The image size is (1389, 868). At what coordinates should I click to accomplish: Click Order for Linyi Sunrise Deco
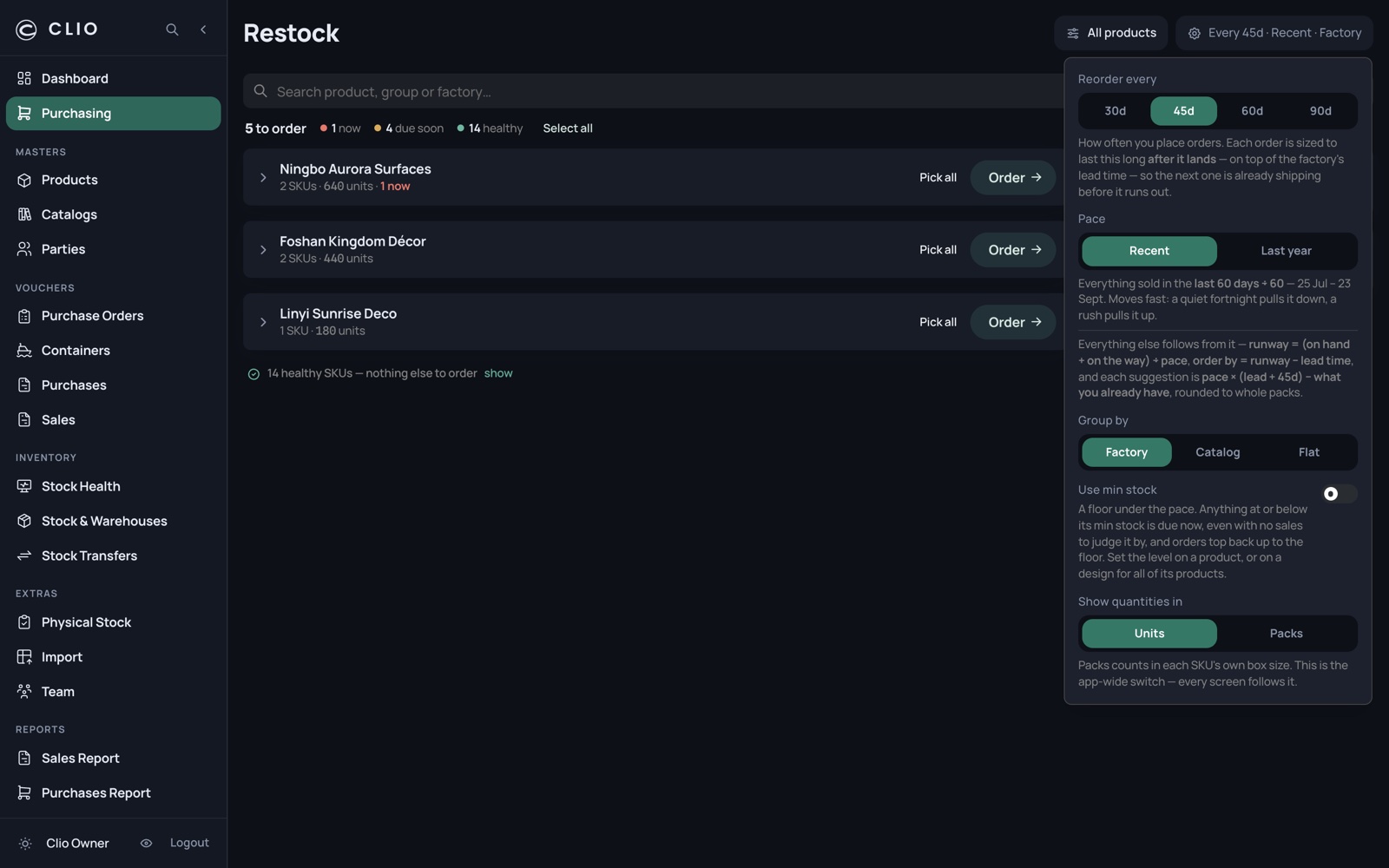[1013, 322]
